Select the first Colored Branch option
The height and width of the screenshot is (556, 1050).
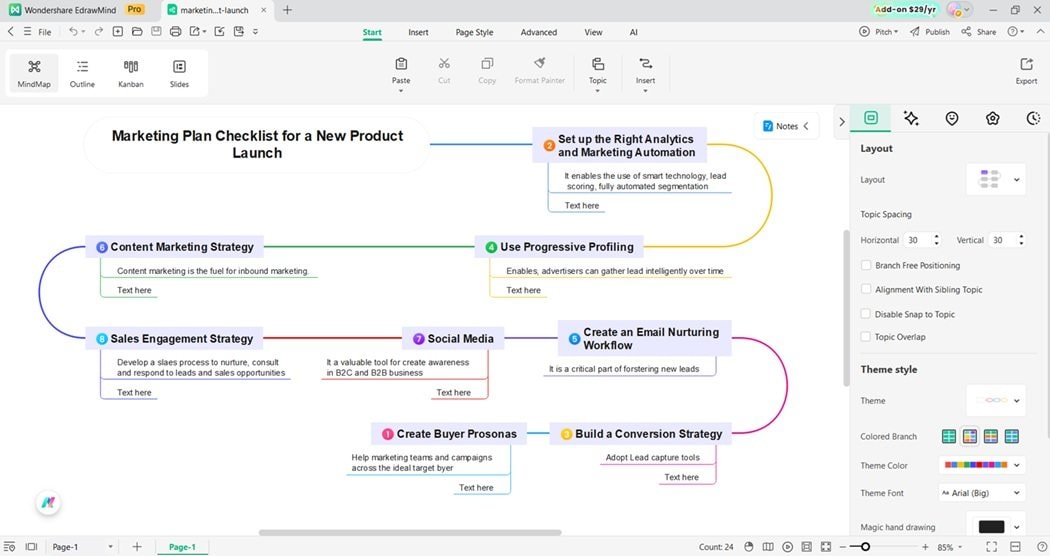(949, 436)
